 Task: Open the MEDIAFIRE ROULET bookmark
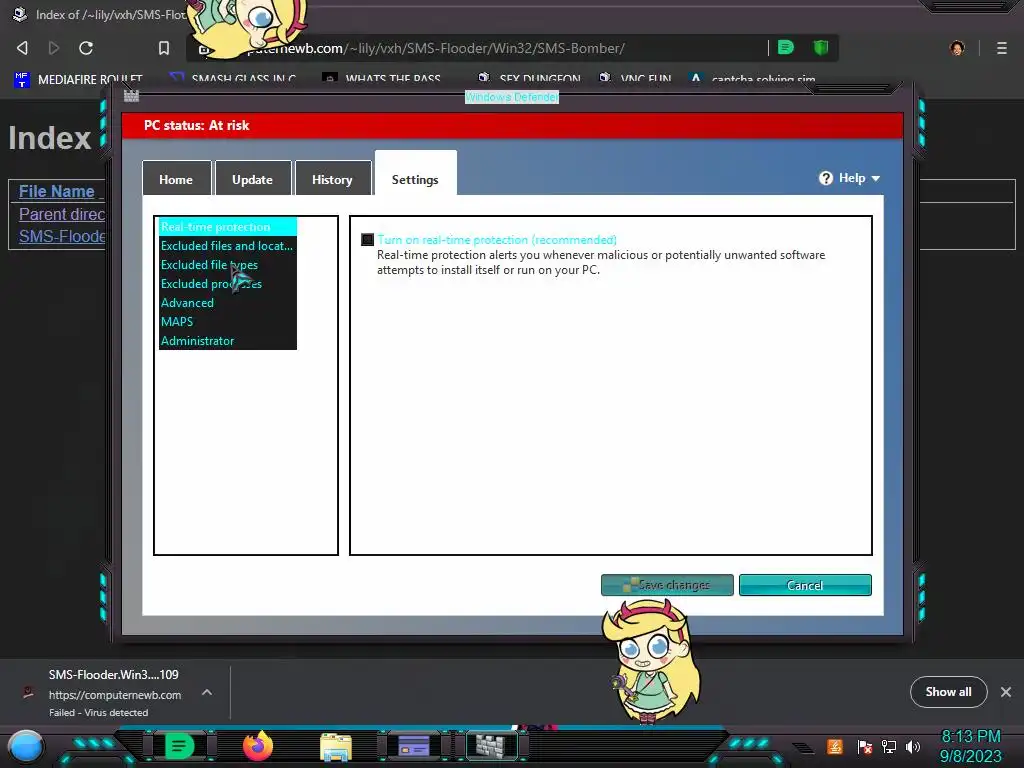point(78,80)
